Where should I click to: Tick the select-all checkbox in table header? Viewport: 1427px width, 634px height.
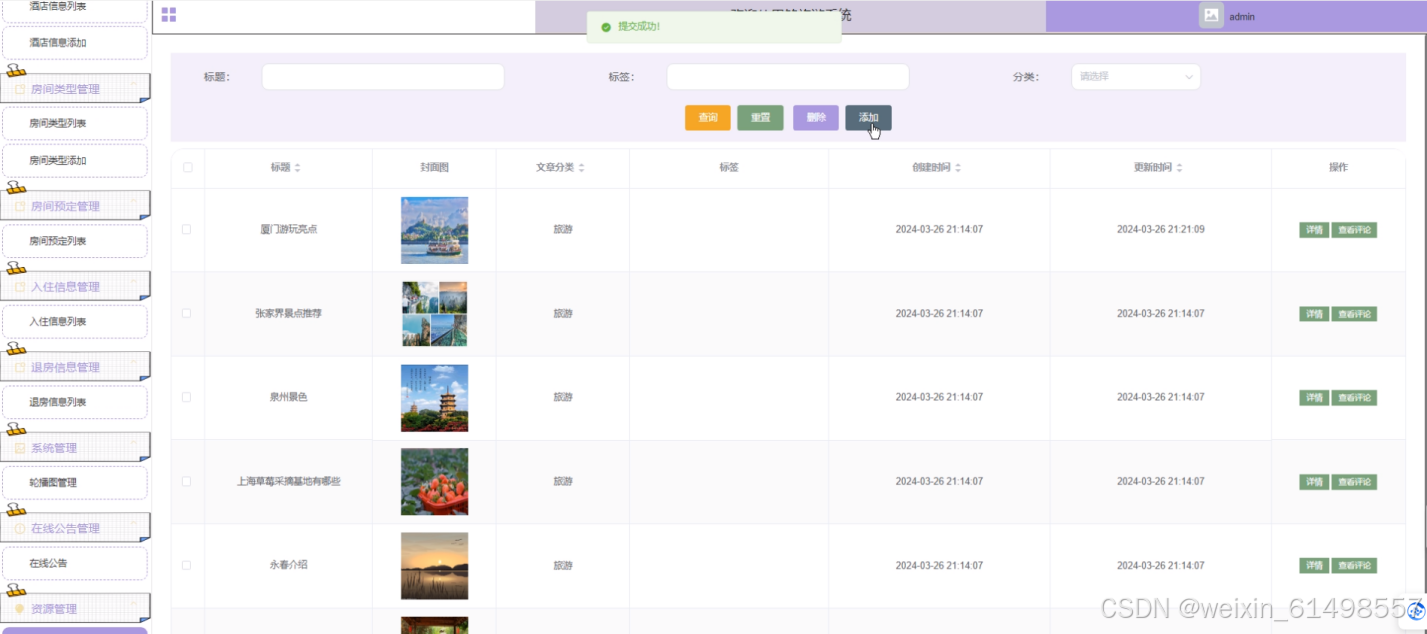pos(187,168)
